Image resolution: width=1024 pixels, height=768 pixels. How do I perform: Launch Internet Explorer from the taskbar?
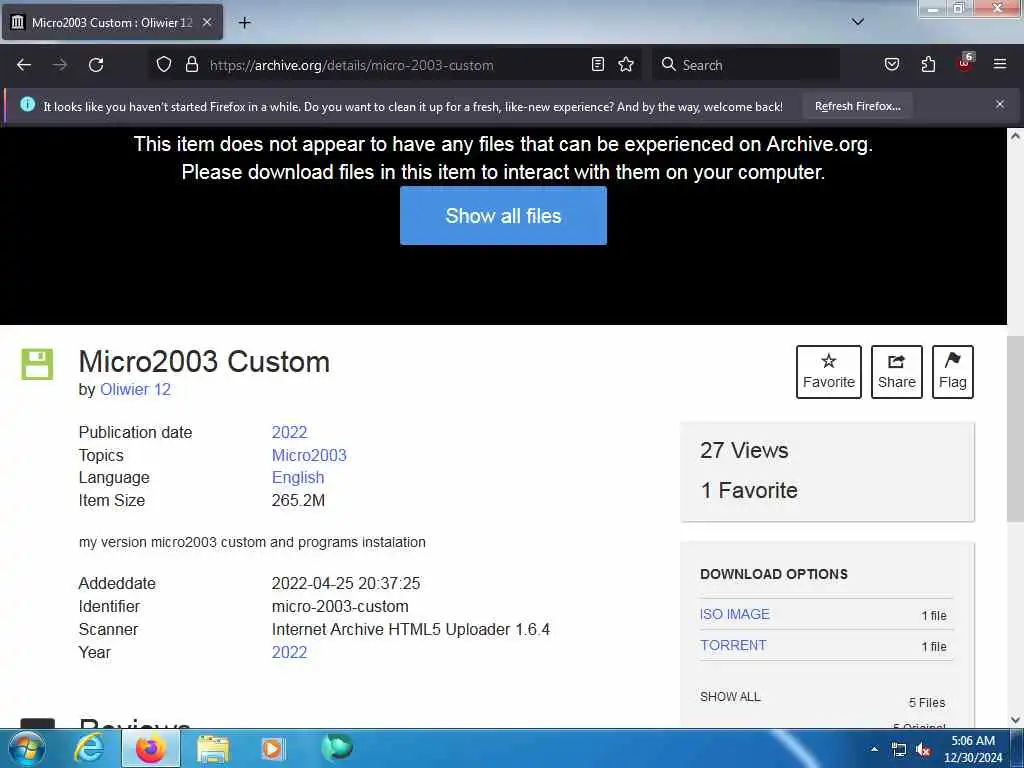point(89,749)
